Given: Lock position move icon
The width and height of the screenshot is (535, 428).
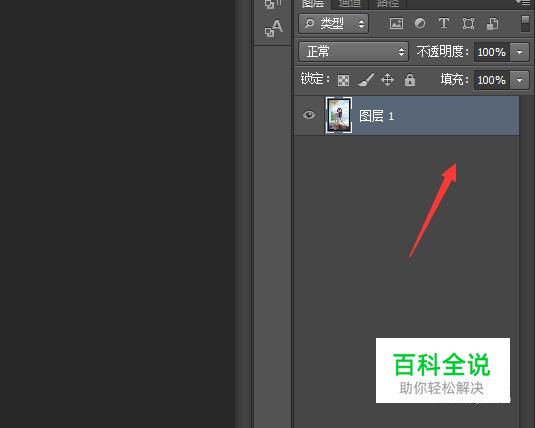Looking at the screenshot, I should [x=387, y=80].
